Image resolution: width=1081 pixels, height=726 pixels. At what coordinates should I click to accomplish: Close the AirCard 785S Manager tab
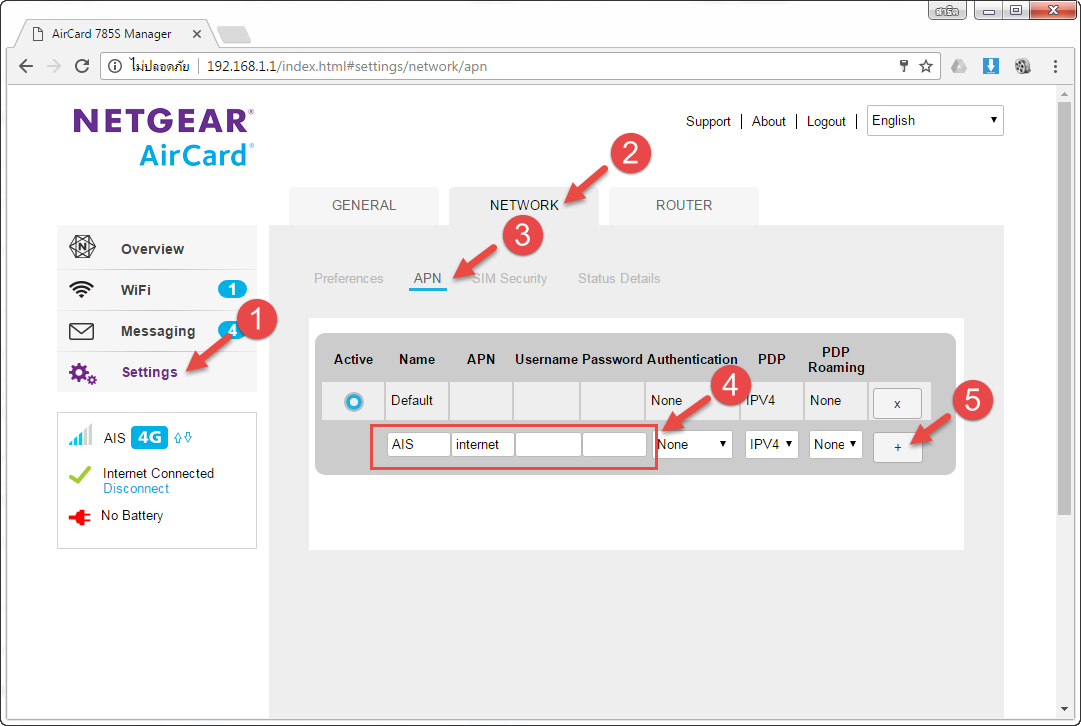pos(196,34)
